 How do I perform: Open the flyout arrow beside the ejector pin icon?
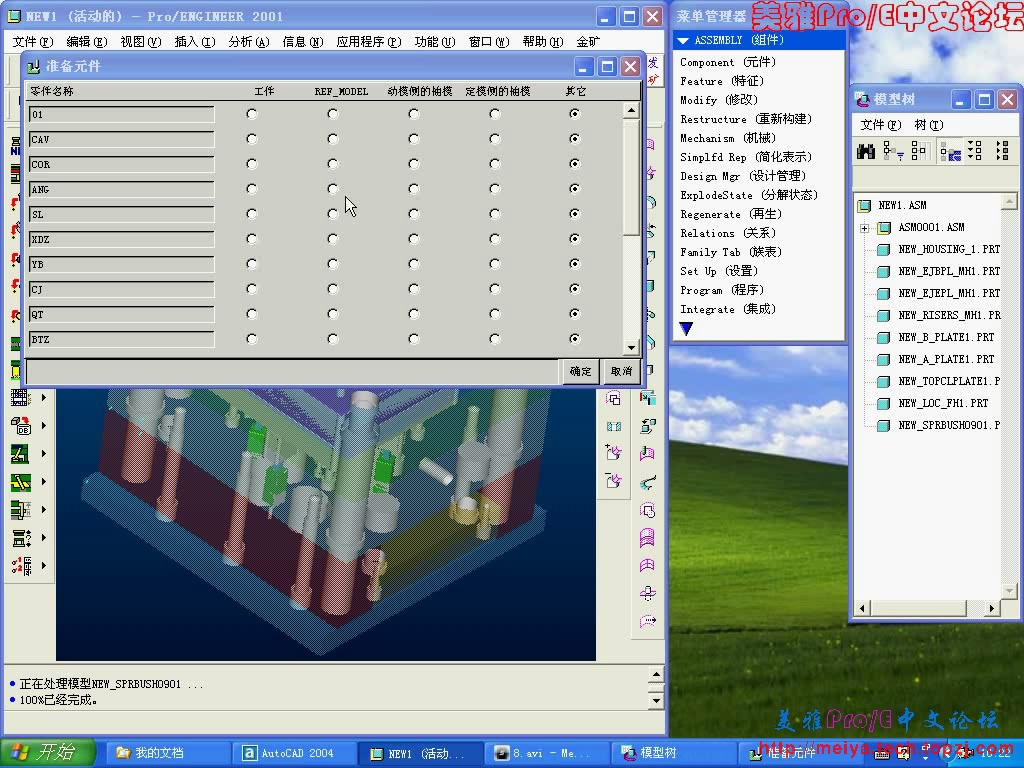[x=44, y=453]
